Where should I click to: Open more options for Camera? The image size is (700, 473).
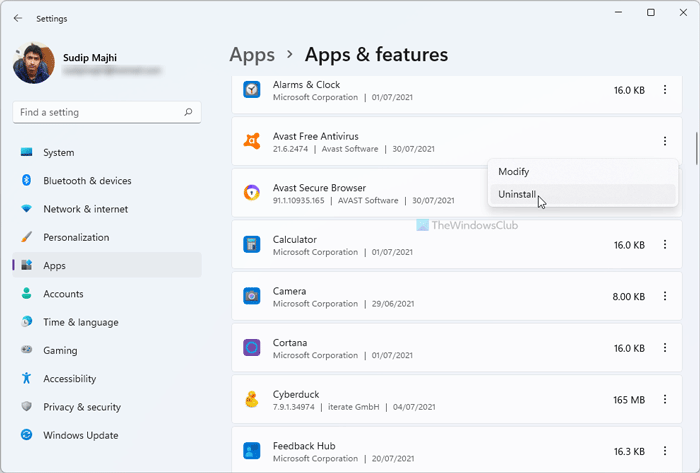tap(665, 296)
